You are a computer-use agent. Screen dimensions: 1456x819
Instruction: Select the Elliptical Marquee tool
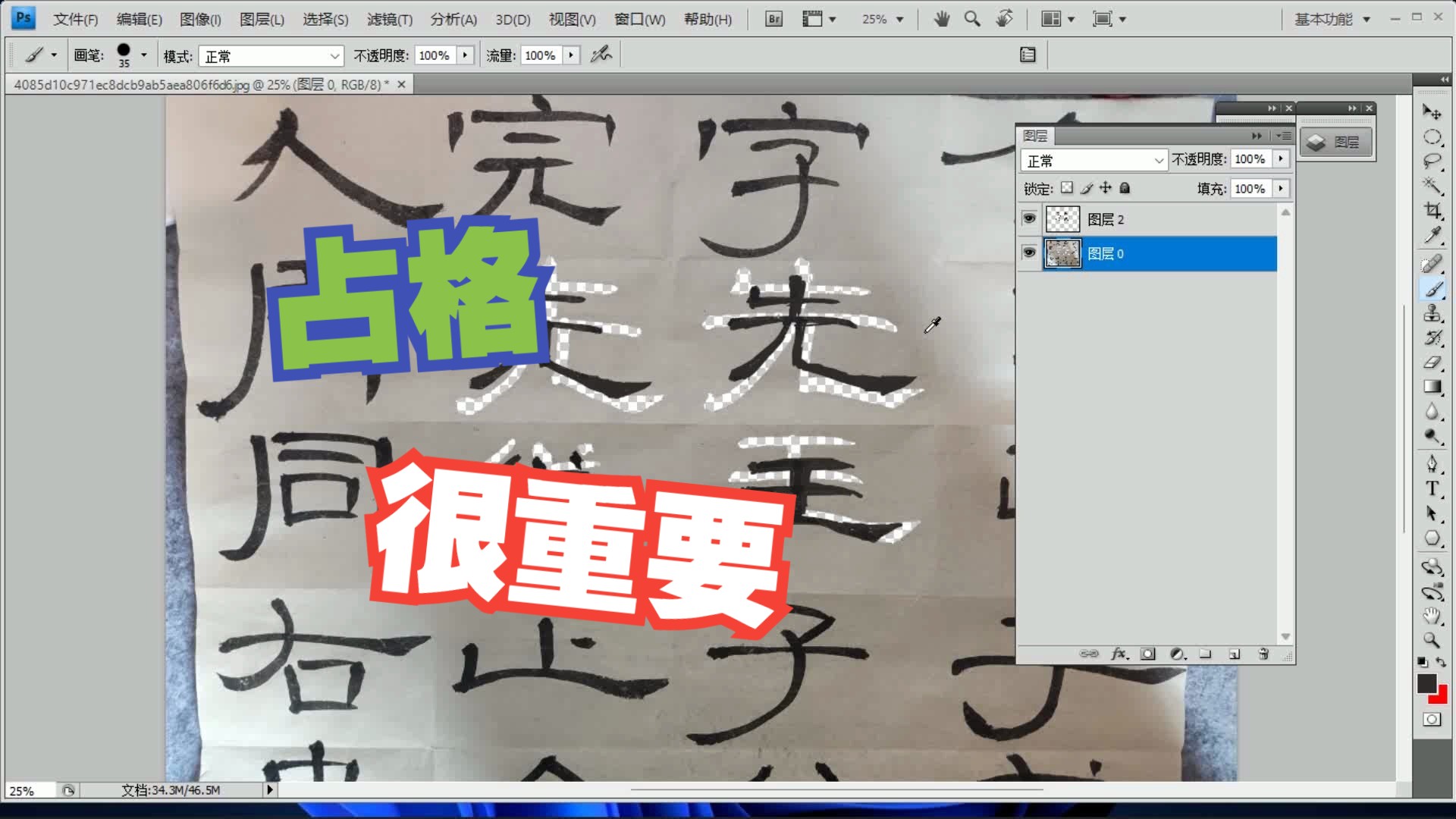coord(1432,137)
